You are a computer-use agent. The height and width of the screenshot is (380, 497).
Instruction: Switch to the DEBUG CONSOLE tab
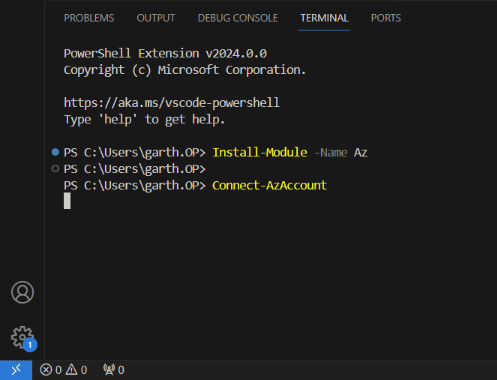[238, 18]
